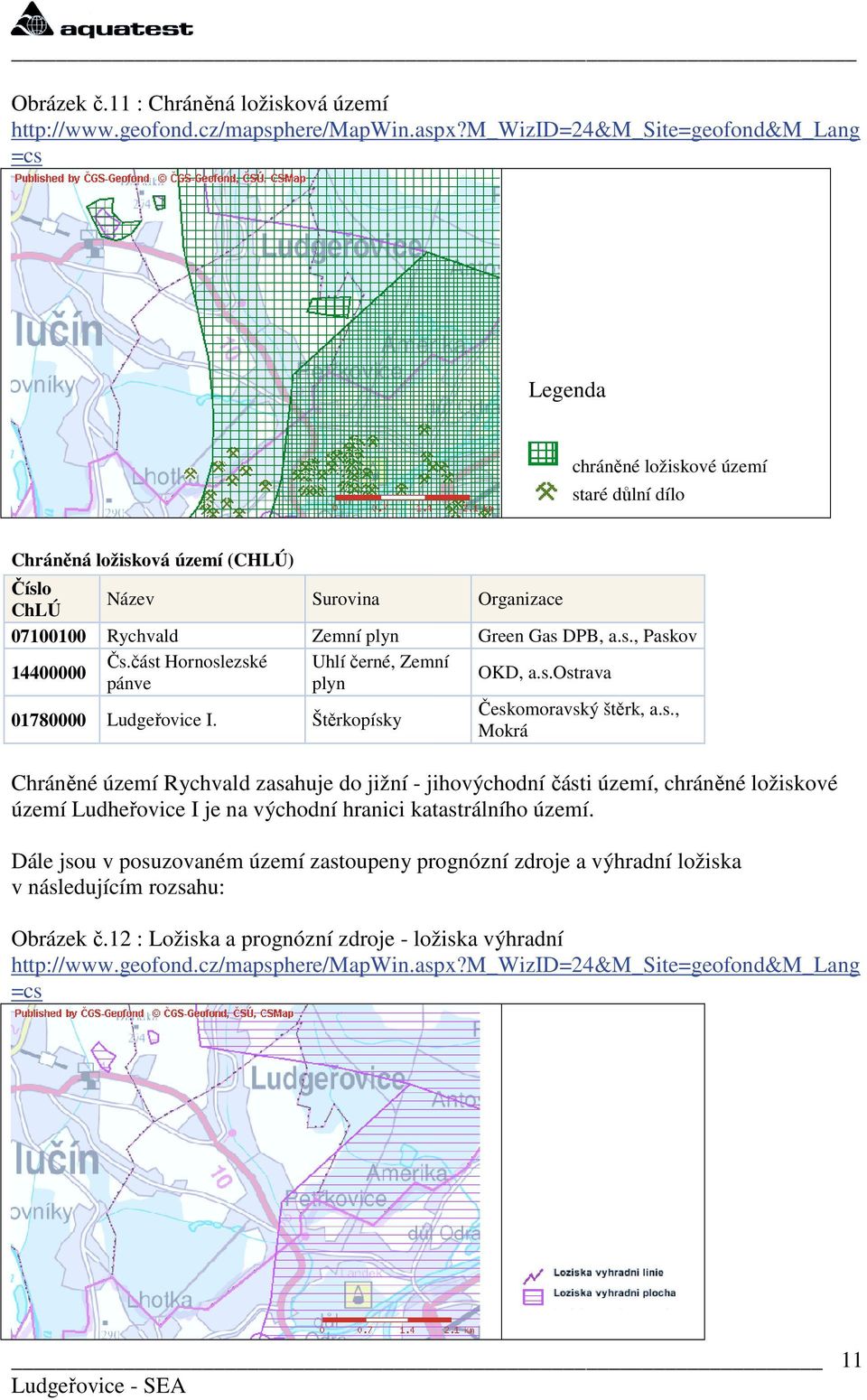
Task: Select cell 'Českomoravský štěrk, a.s., Mokrá'
Action: click(579, 720)
